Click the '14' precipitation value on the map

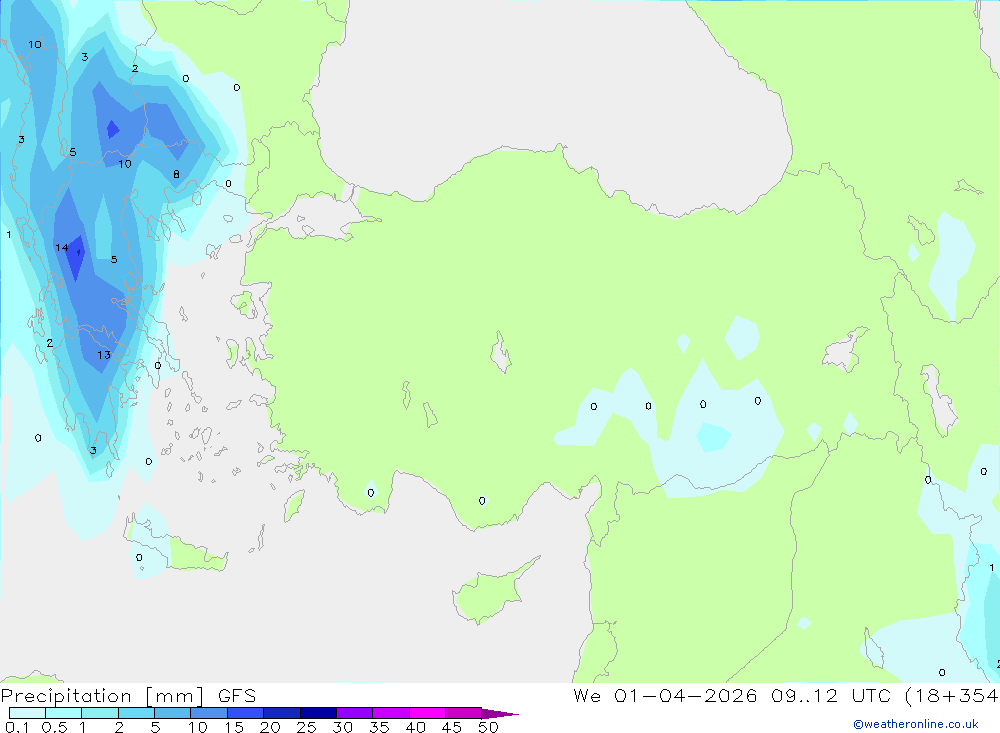tap(61, 248)
